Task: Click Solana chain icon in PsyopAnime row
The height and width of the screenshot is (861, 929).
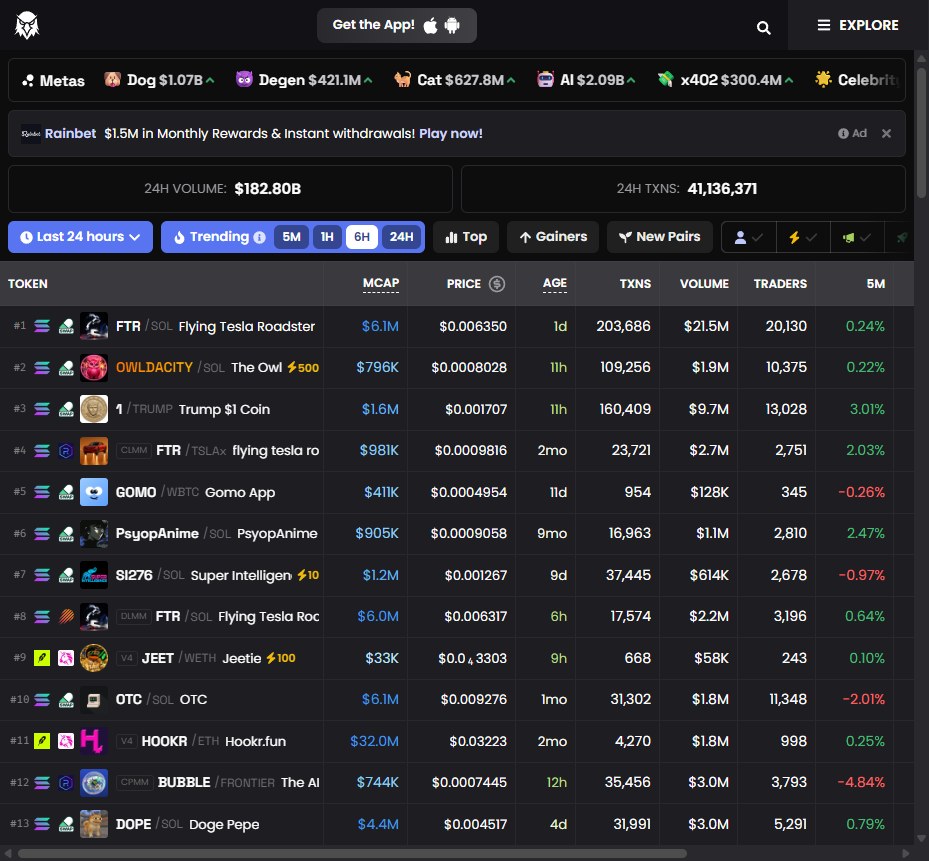Action: point(41,533)
